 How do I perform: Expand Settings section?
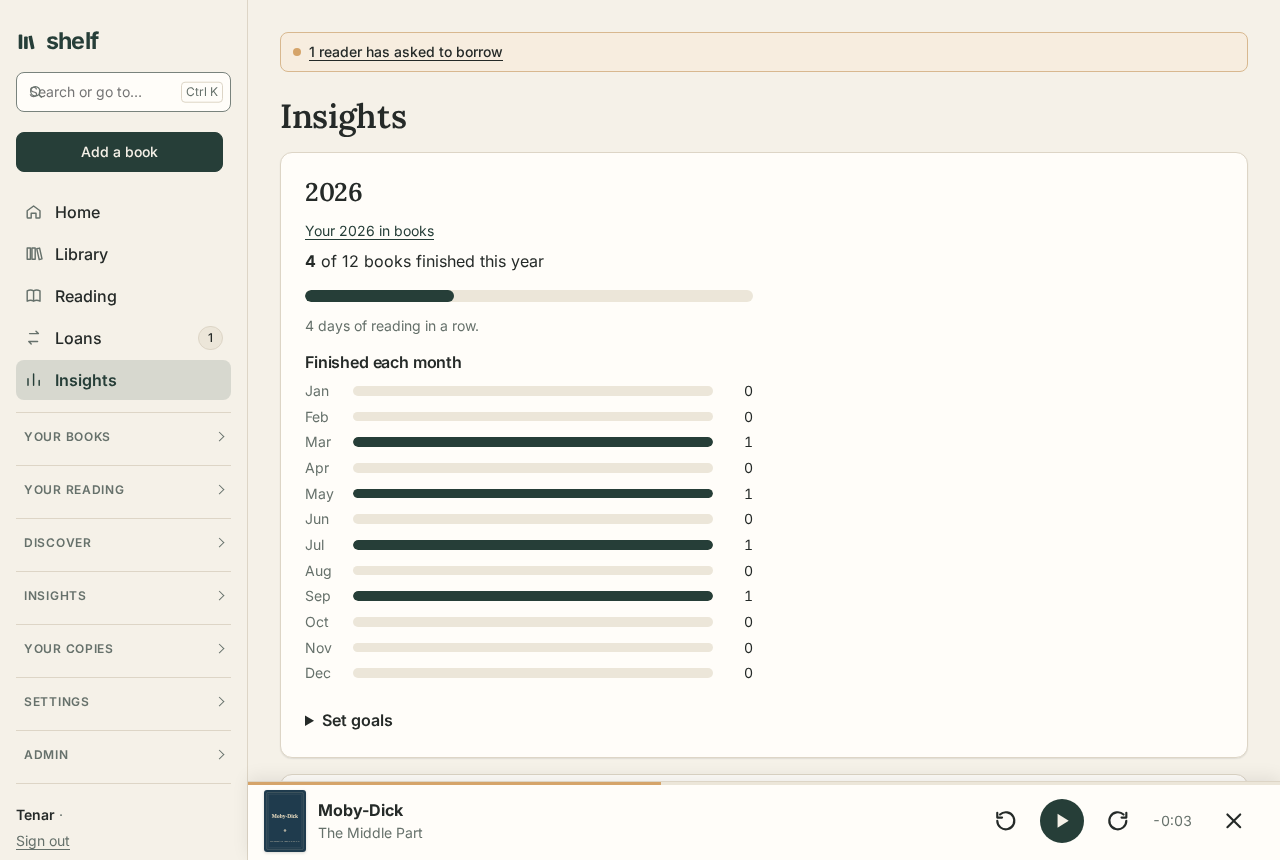[123, 702]
